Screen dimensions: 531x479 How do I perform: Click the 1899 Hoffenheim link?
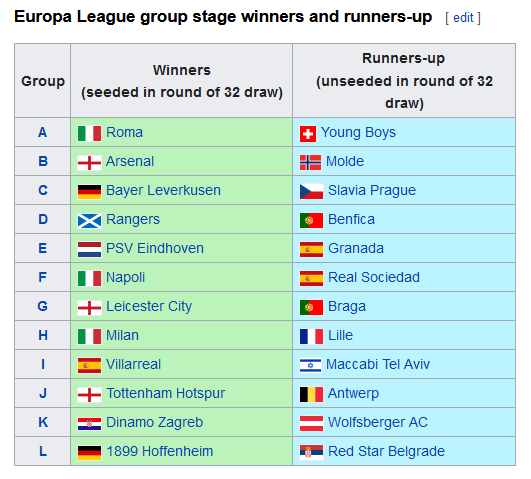pos(160,451)
